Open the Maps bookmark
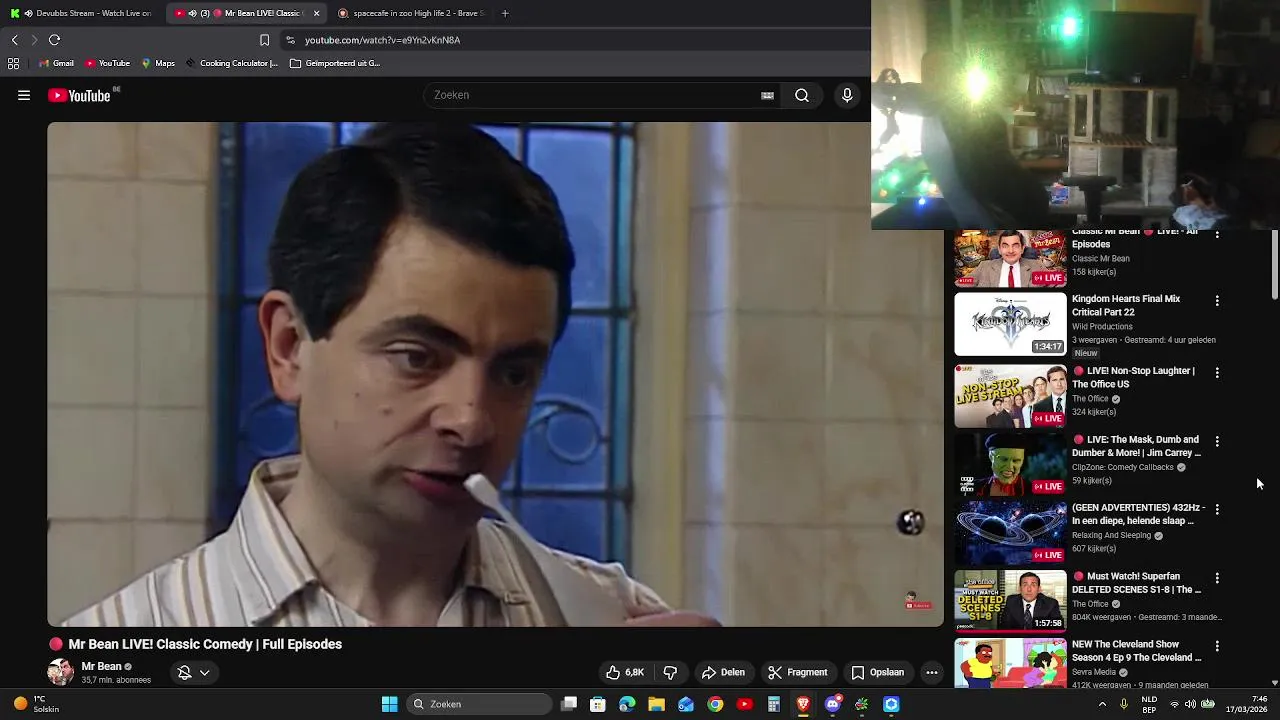 tap(158, 63)
